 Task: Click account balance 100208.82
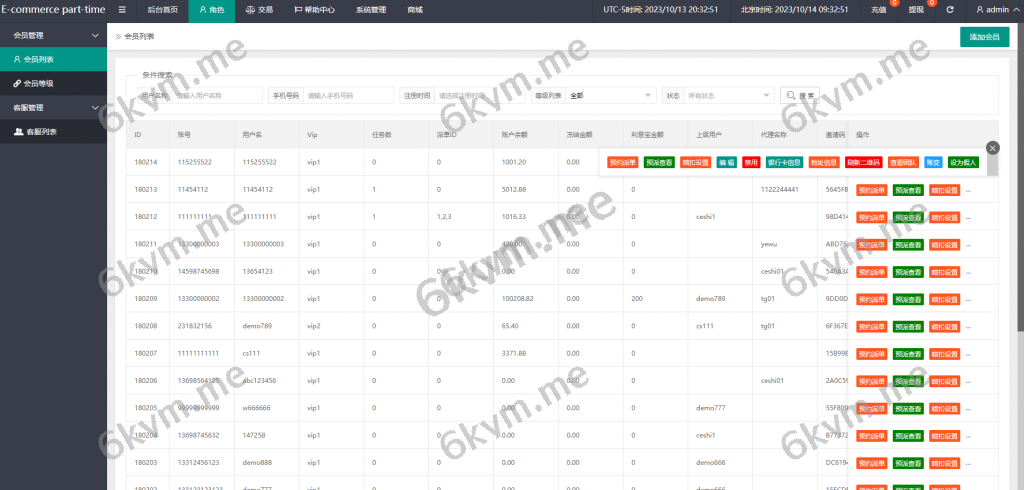517,299
